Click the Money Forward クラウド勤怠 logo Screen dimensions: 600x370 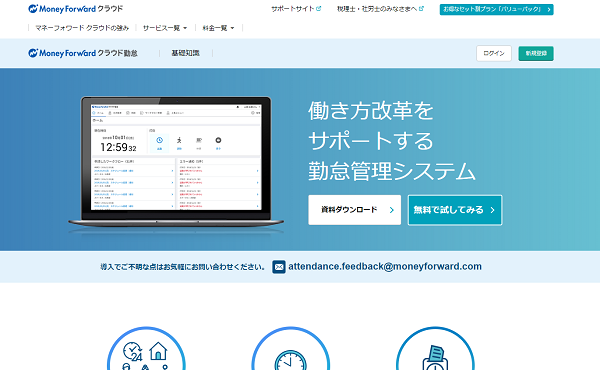point(83,53)
